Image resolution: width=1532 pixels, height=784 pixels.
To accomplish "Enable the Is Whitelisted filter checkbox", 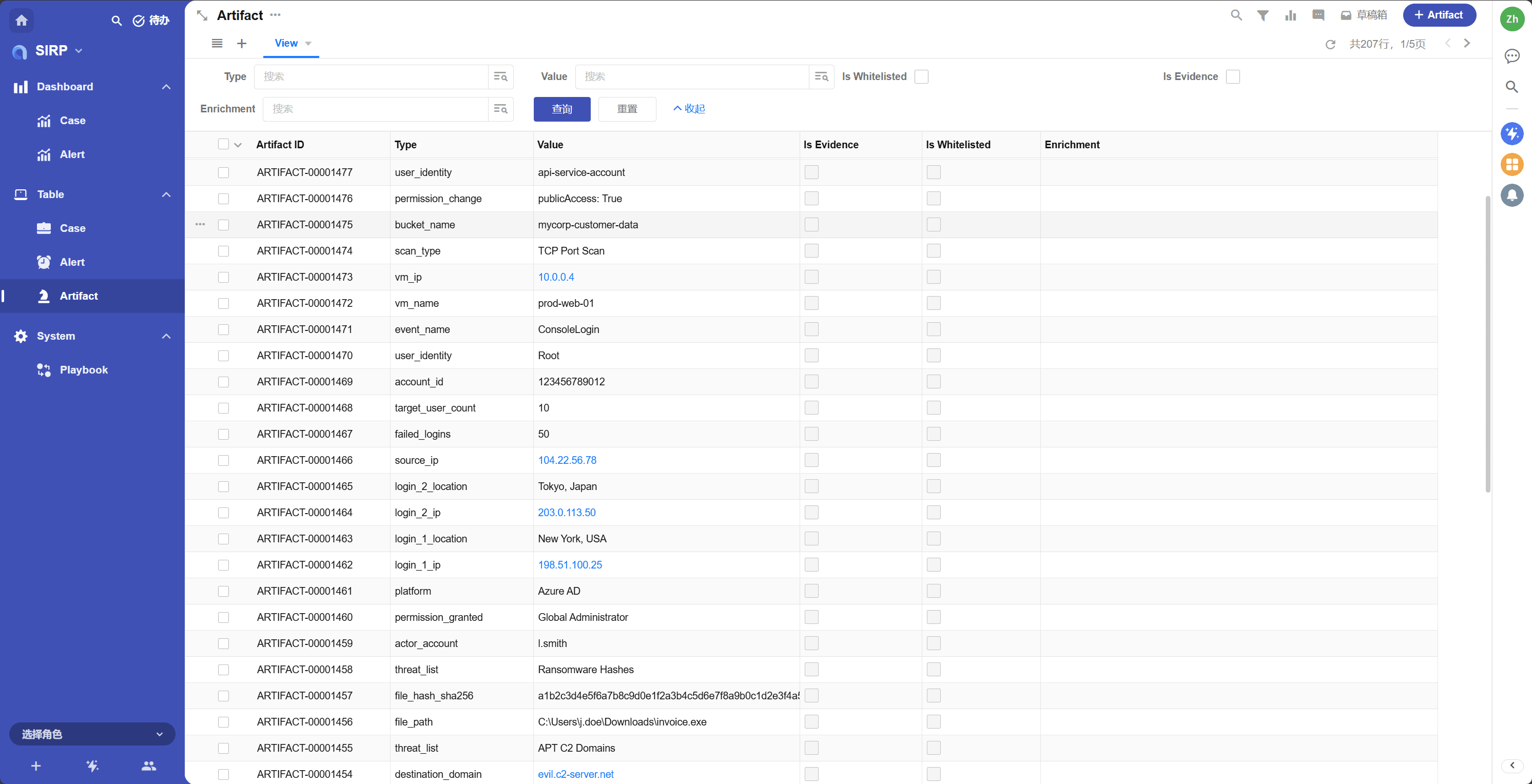I will click(x=921, y=76).
